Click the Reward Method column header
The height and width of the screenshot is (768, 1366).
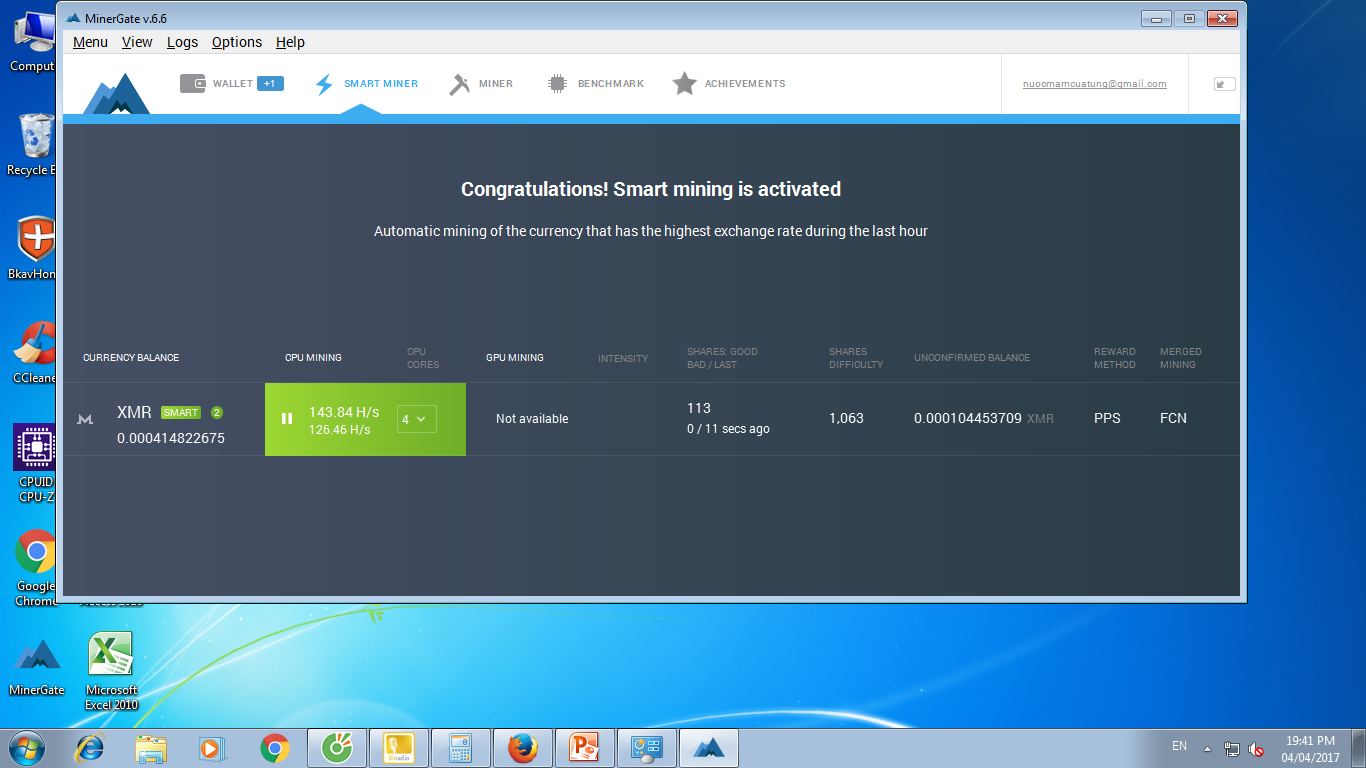1115,358
